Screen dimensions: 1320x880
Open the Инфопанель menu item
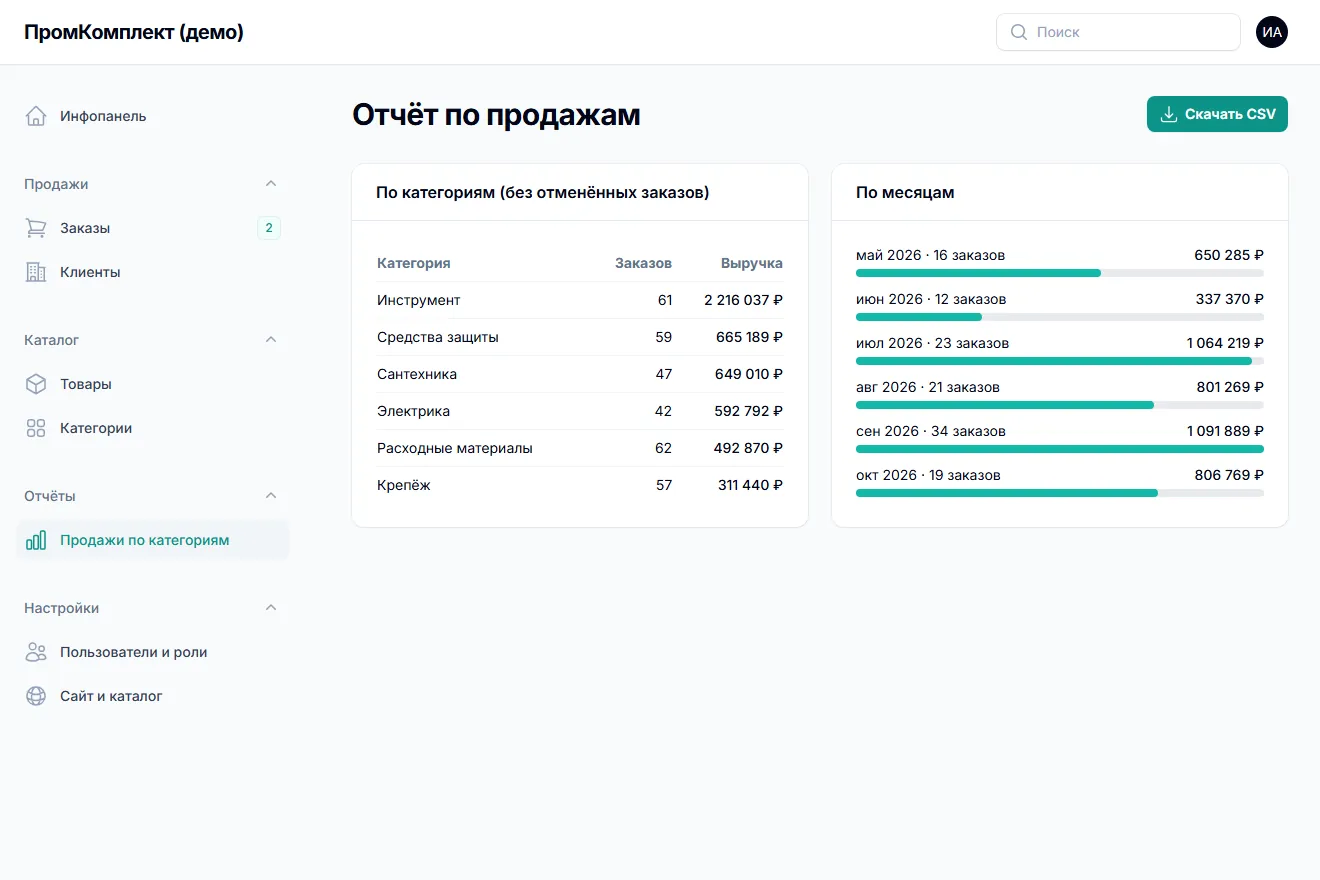(x=152, y=116)
